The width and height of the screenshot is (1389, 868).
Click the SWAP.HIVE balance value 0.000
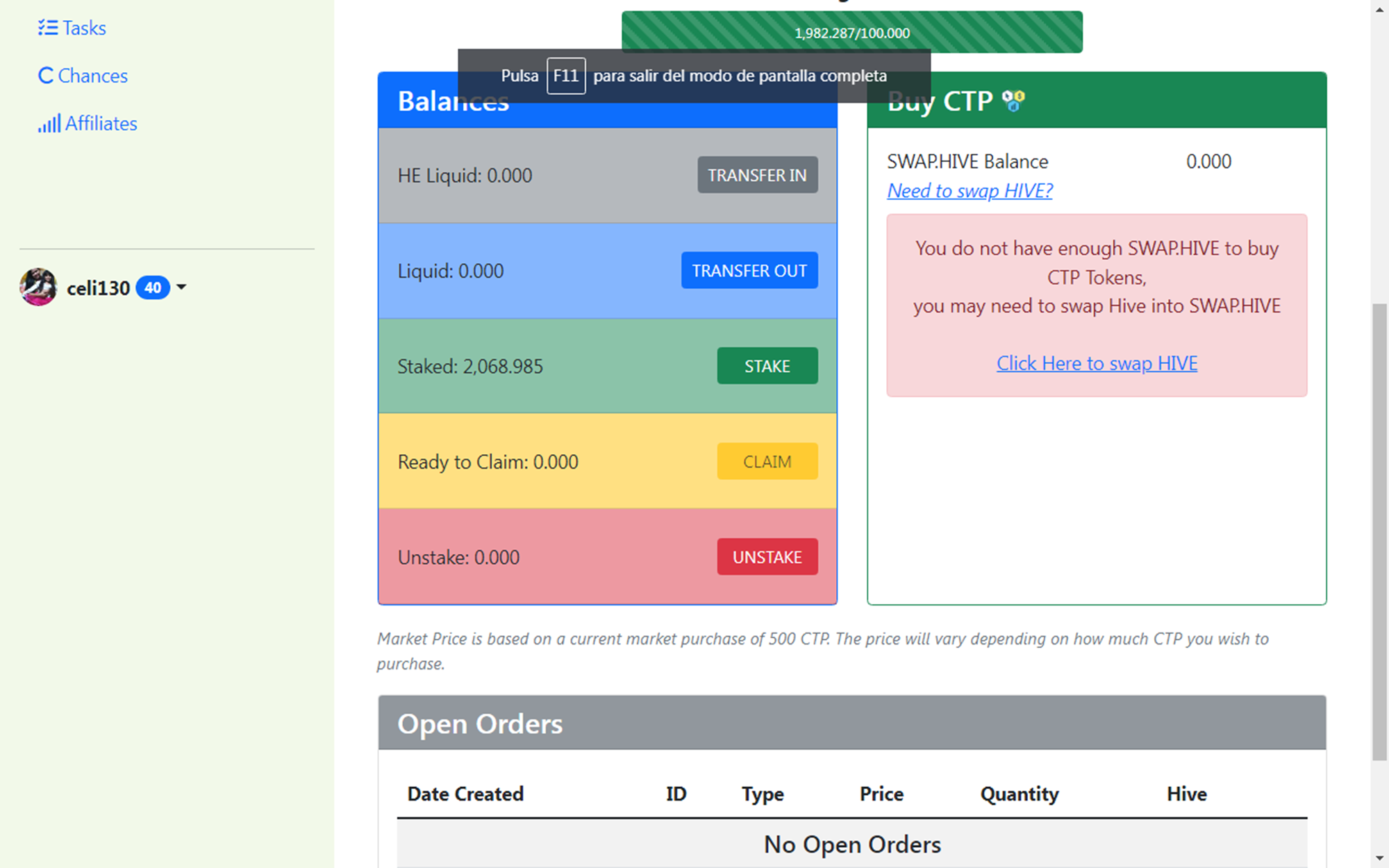tap(1208, 161)
